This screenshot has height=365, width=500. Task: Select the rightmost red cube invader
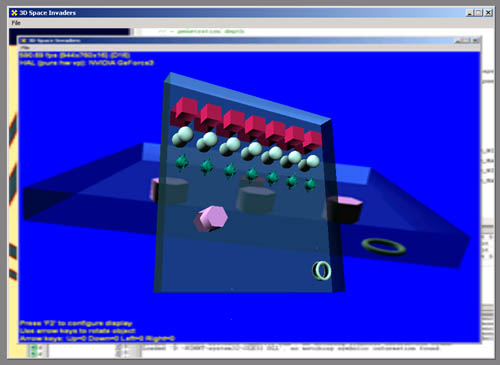(312, 141)
